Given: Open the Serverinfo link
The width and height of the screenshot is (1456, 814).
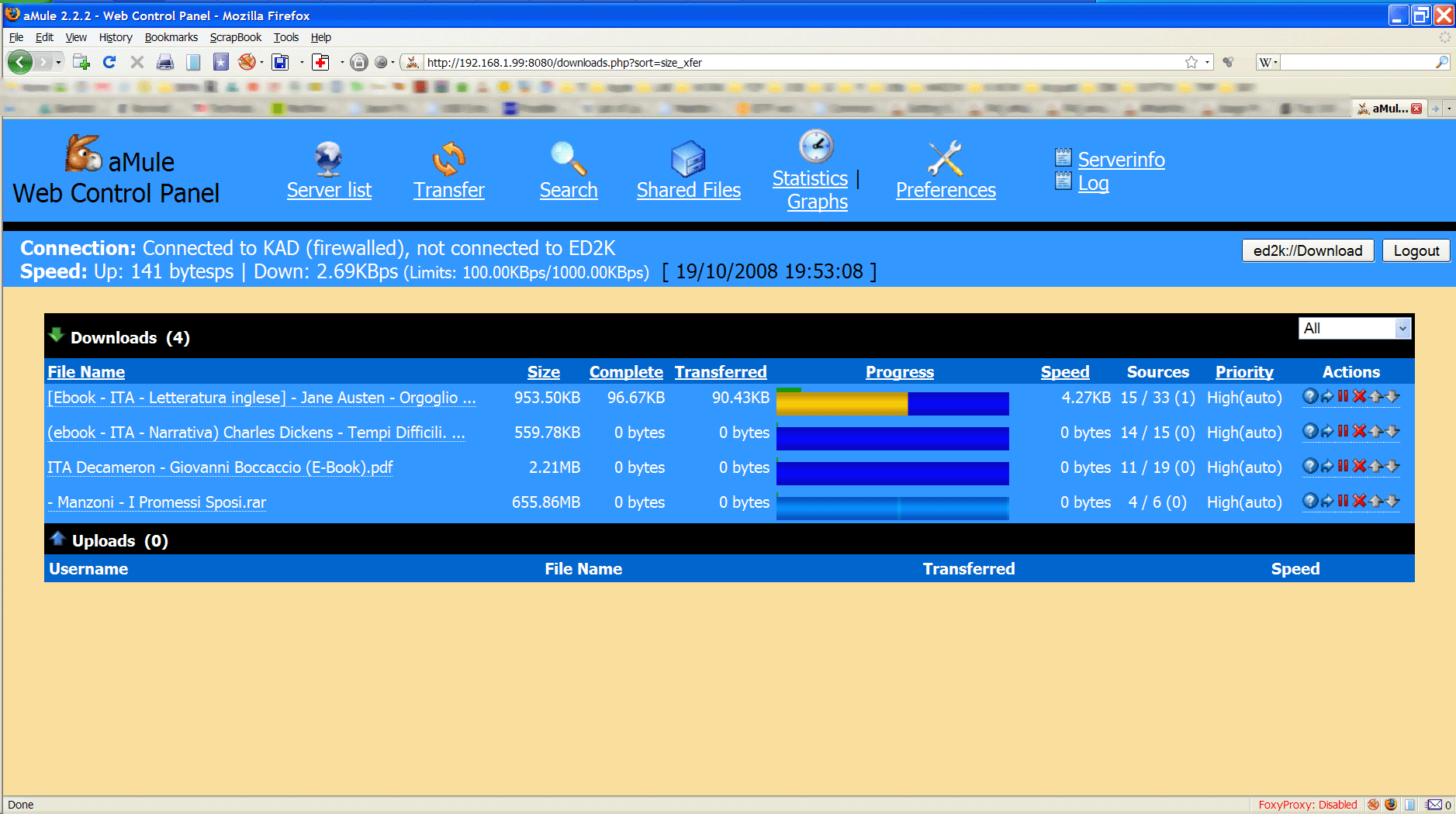Looking at the screenshot, I should point(1121,160).
